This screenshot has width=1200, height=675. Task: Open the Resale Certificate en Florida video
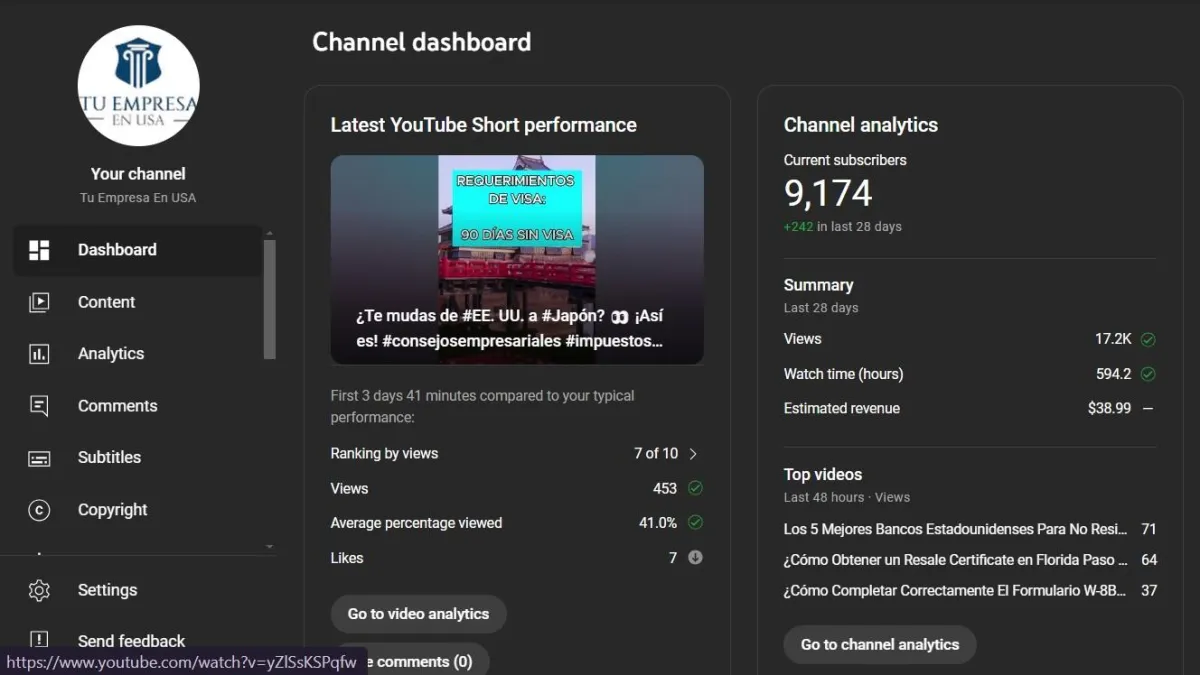955,560
